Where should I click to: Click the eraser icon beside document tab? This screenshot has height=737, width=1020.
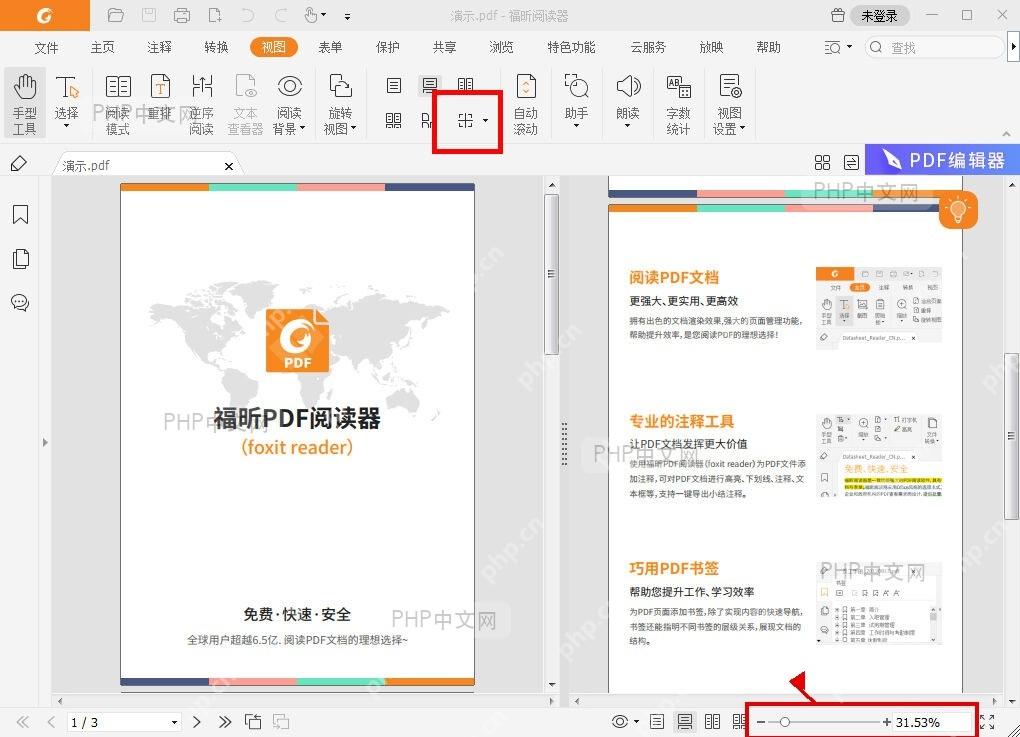(20, 163)
